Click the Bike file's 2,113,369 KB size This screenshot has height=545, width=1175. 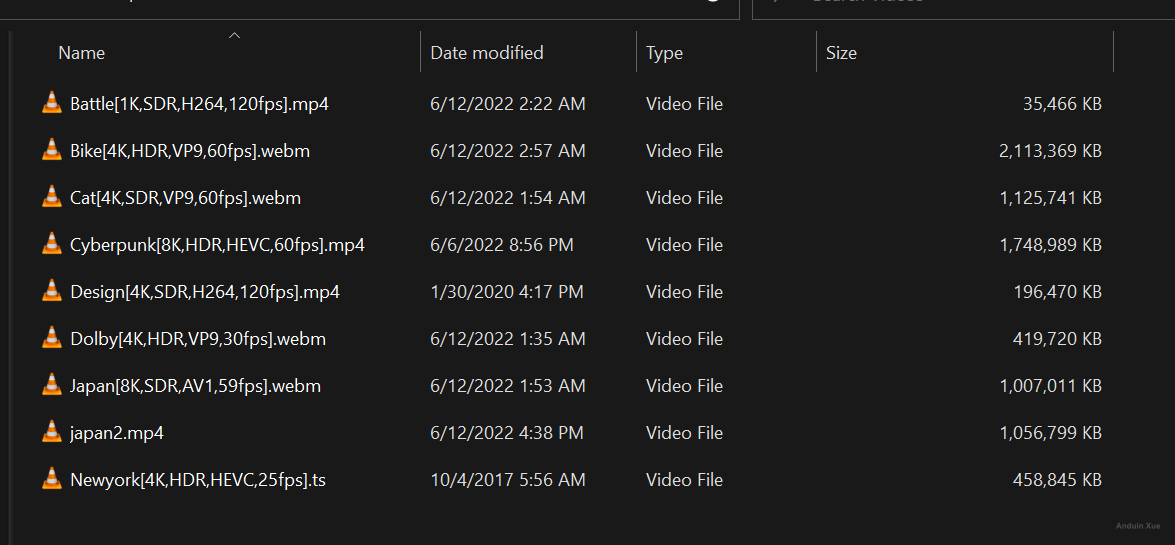1050,151
